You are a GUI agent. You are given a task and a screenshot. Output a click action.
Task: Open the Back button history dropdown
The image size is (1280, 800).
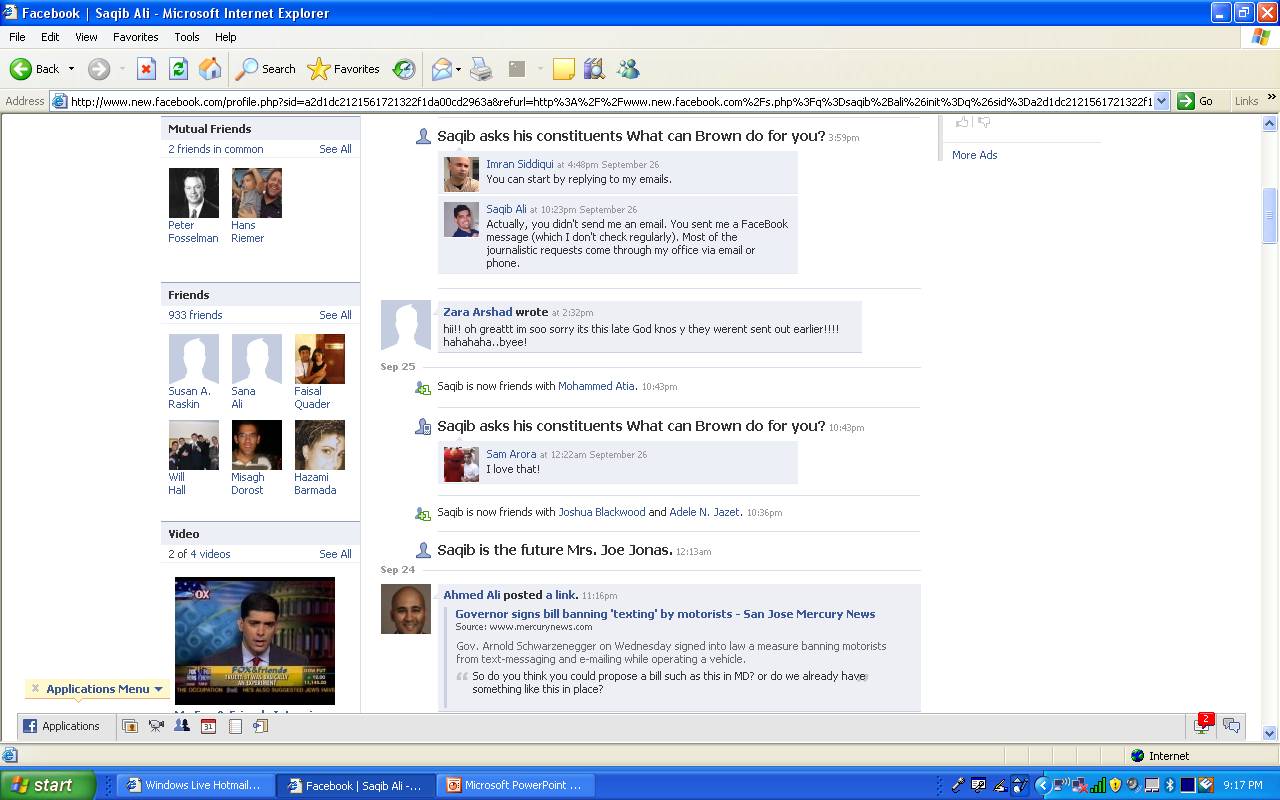[x=71, y=69]
